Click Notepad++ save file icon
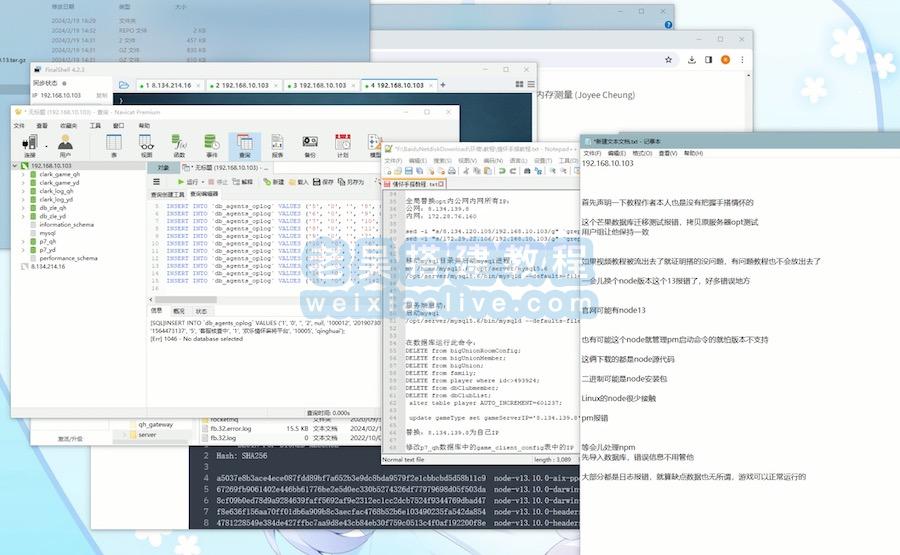 coord(409,171)
